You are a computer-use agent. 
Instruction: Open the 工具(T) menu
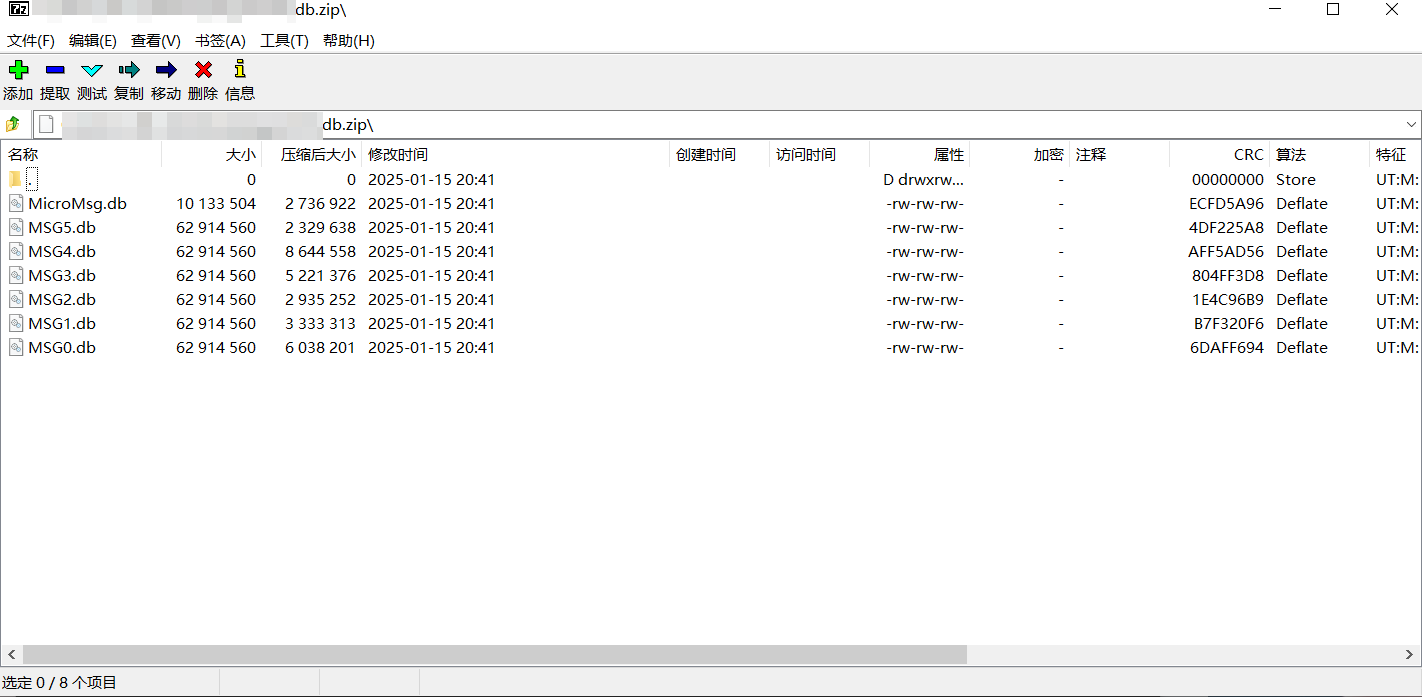tap(284, 41)
